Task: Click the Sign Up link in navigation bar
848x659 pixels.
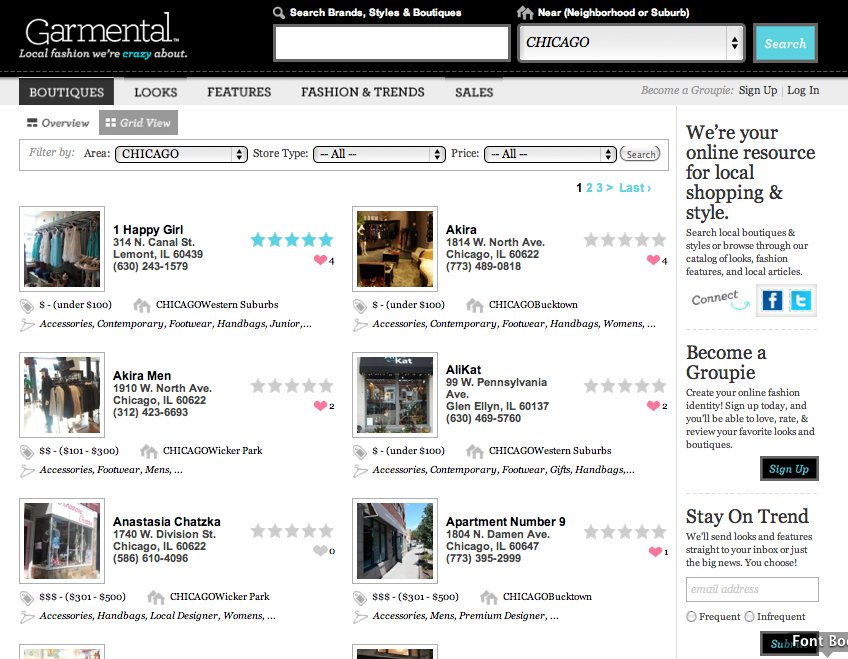Action: pos(758,90)
